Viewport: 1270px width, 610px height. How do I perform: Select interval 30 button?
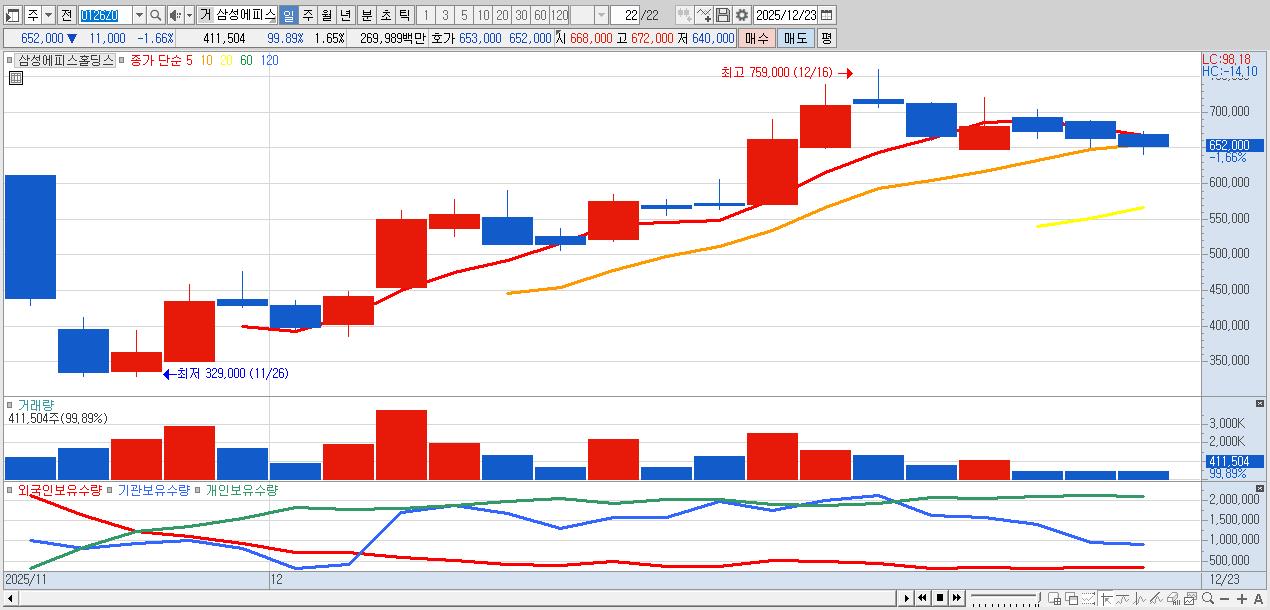coord(519,15)
